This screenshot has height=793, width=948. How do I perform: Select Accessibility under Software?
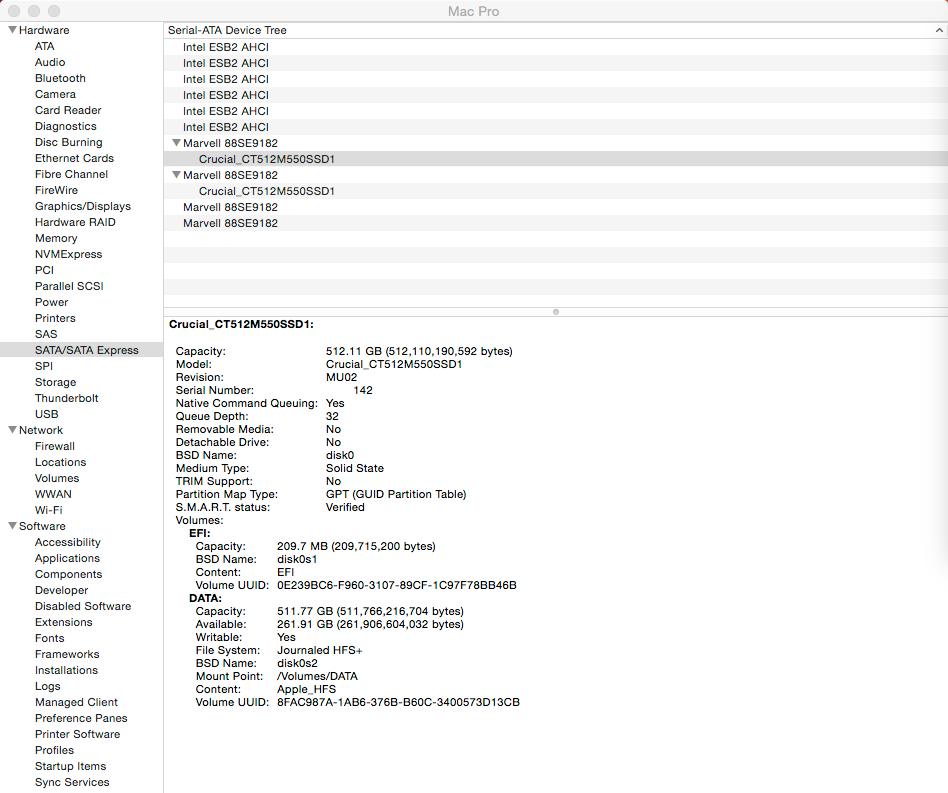point(68,542)
